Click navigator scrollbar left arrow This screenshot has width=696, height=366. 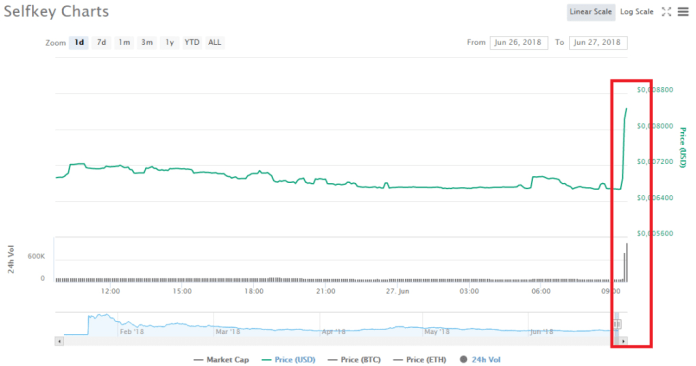tap(59, 341)
